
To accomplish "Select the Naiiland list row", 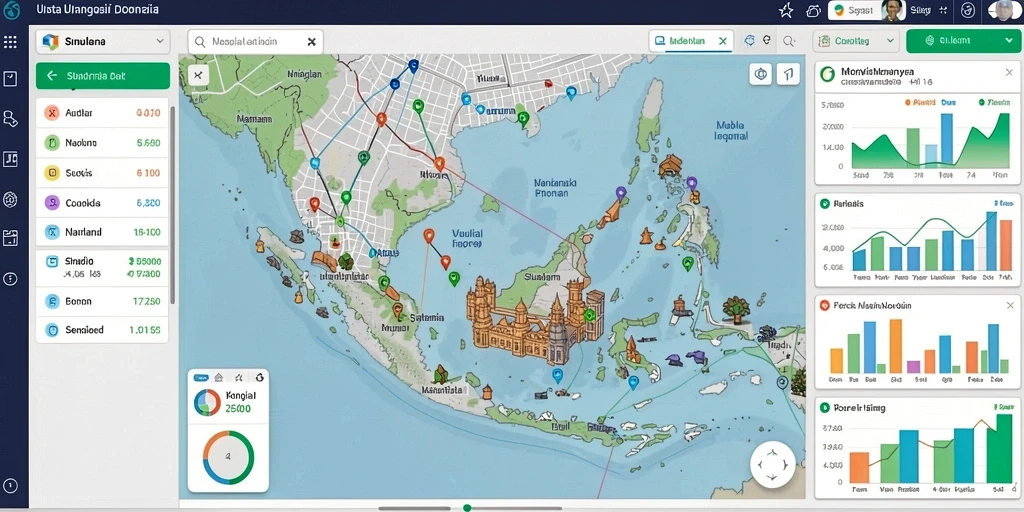I will point(103,232).
